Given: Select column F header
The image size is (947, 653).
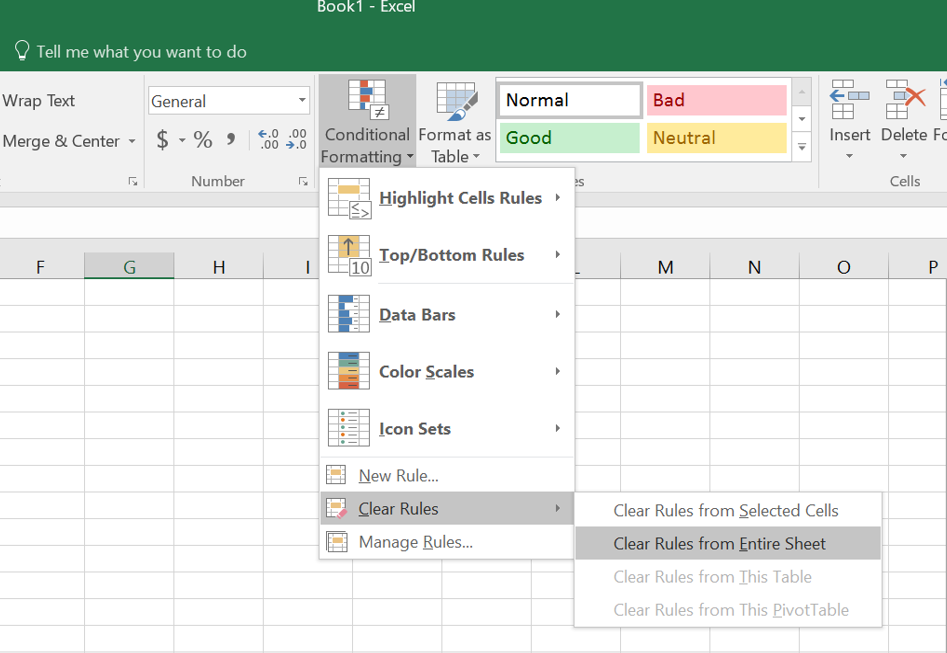Looking at the screenshot, I should 40,266.
